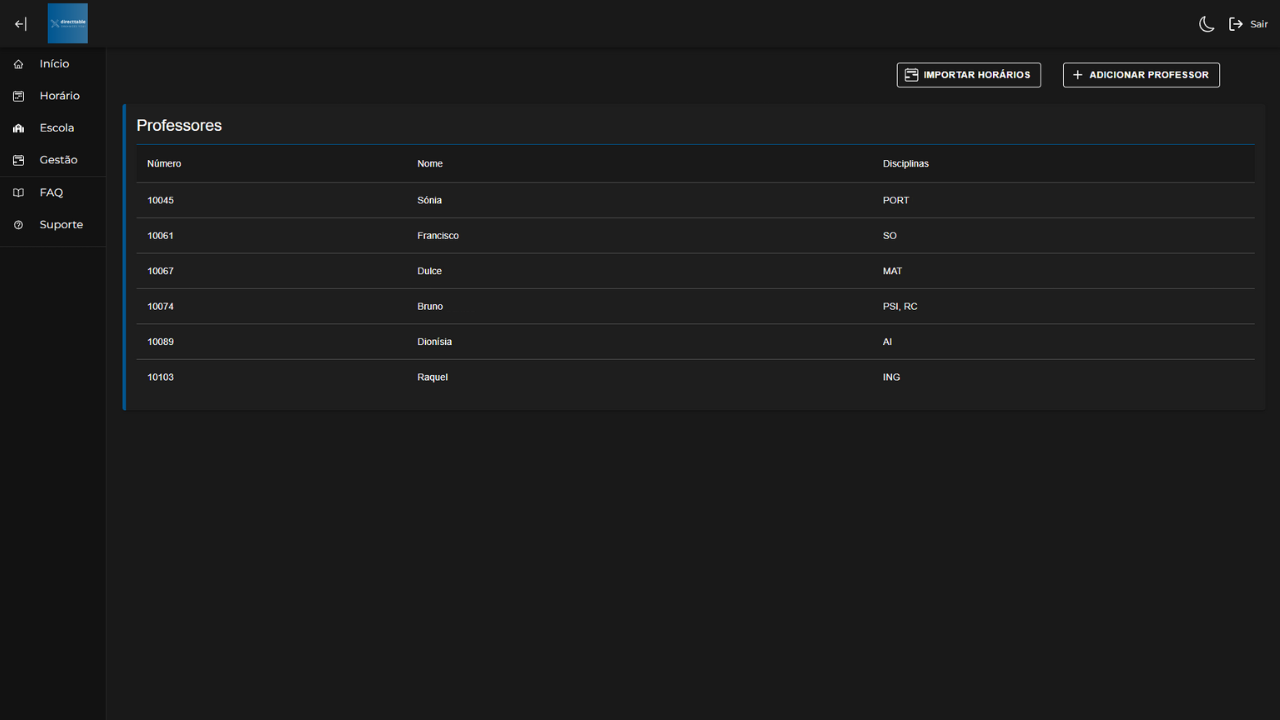Screen dimensions: 1280x720
Task: Click the Horário calendar icon
Action: point(18,96)
